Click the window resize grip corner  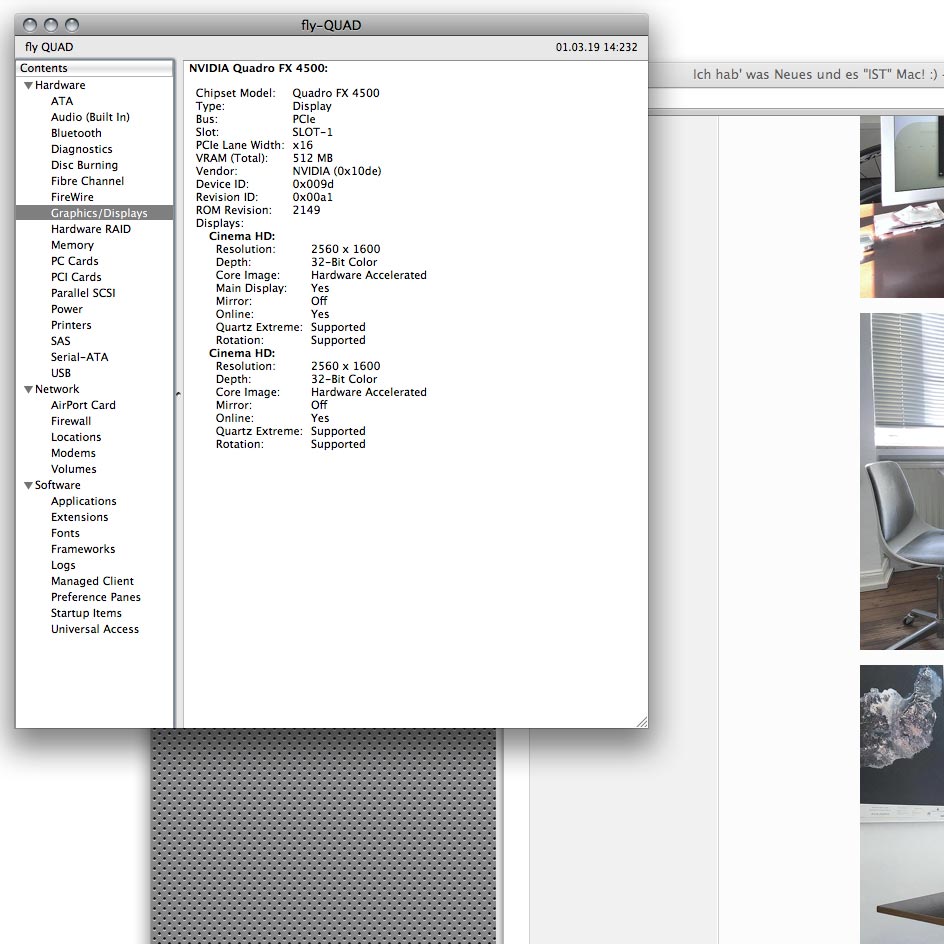coord(641,721)
